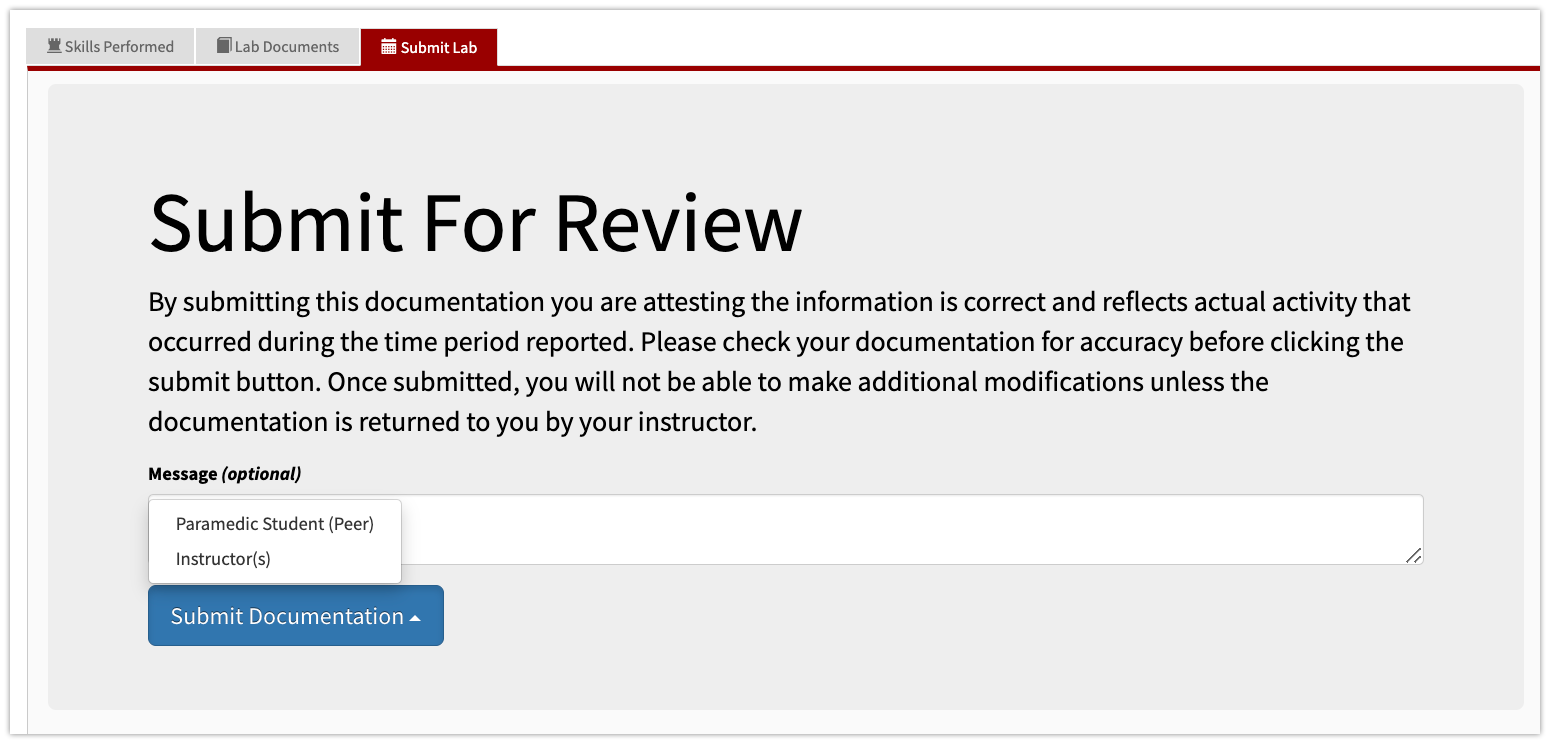The image size is (1550, 744).
Task: Open the Lab Documents tab
Action: tap(278, 45)
